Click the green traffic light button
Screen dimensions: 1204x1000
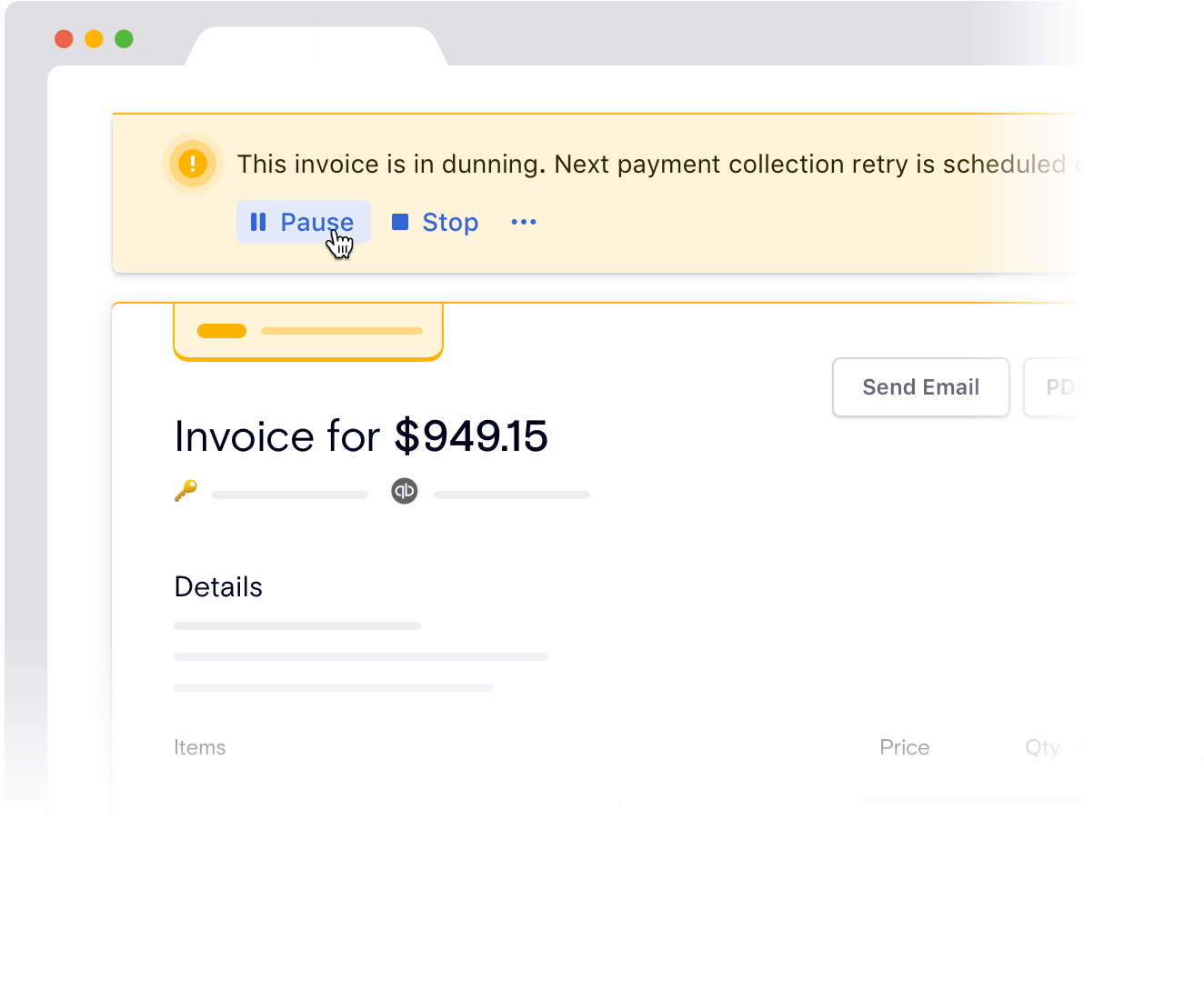coord(123,39)
